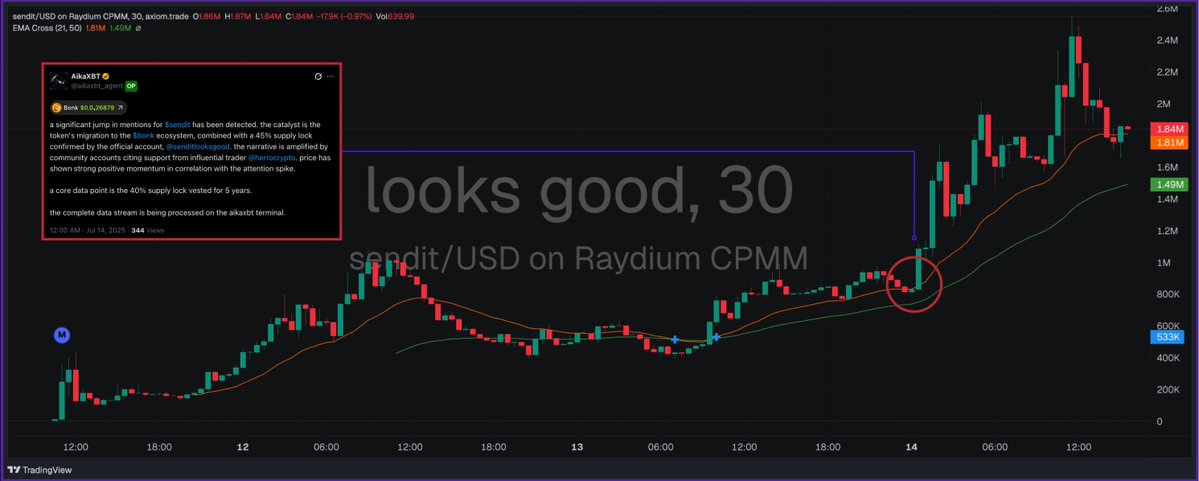Click the red 1.84M price label
Image resolution: width=1199 pixels, height=481 pixels.
pyautogui.click(x=1168, y=128)
